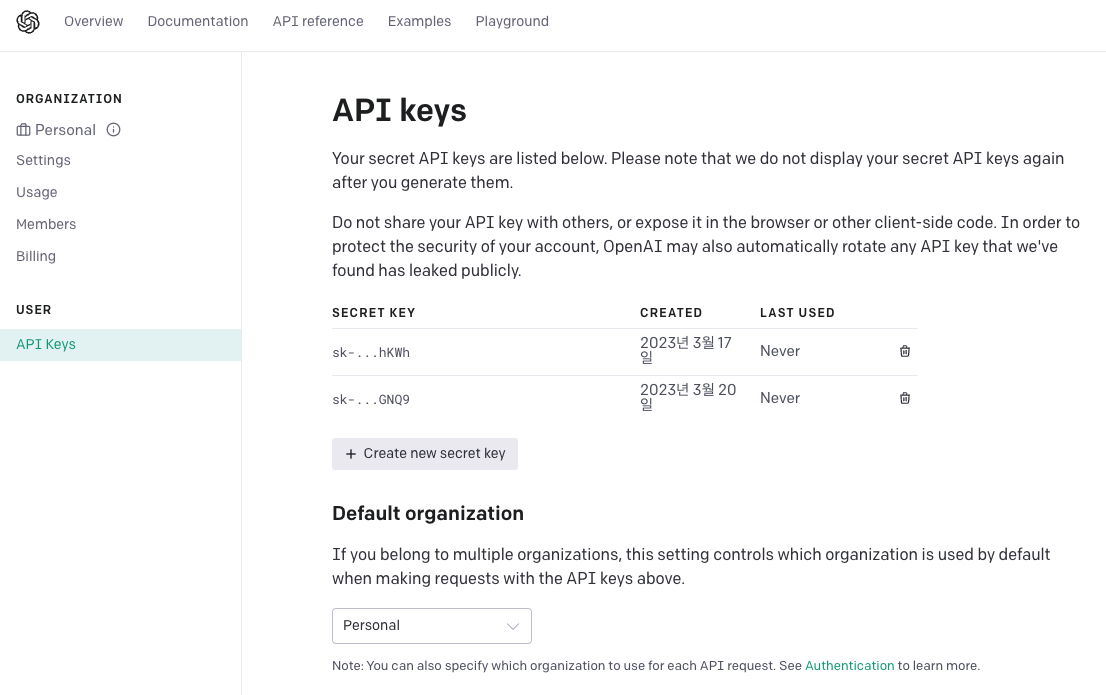Click the plus icon on Create key button
The height and width of the screenshot is (695, 1106).
coord(351,454)
